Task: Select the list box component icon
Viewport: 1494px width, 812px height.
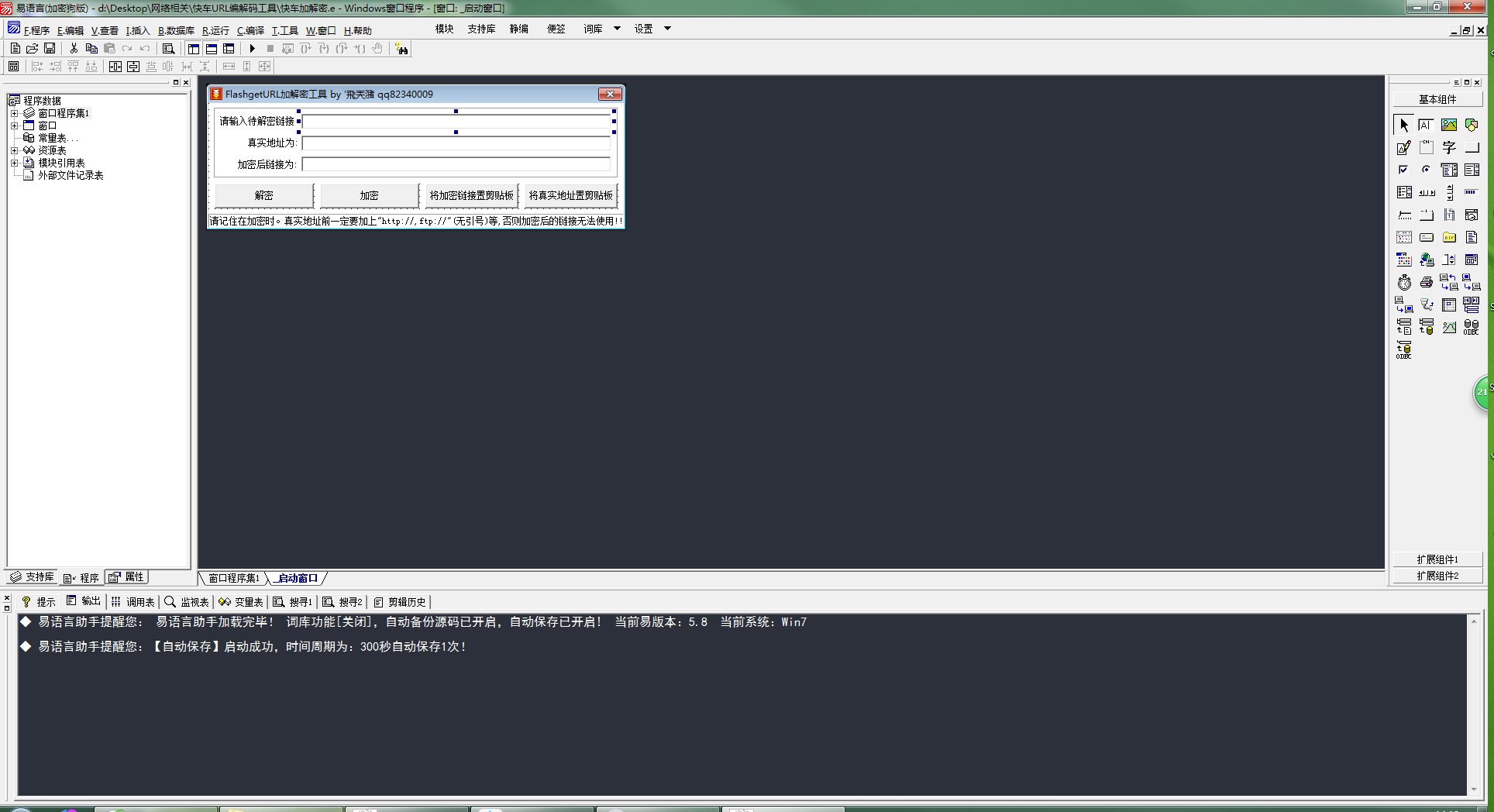Action: [1472, 170]
